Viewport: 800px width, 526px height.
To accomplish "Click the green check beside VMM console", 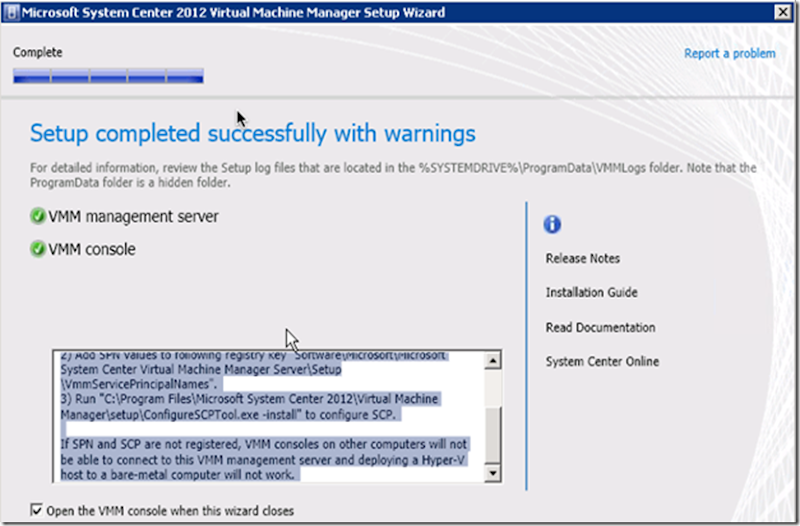I will click(38, 249).
